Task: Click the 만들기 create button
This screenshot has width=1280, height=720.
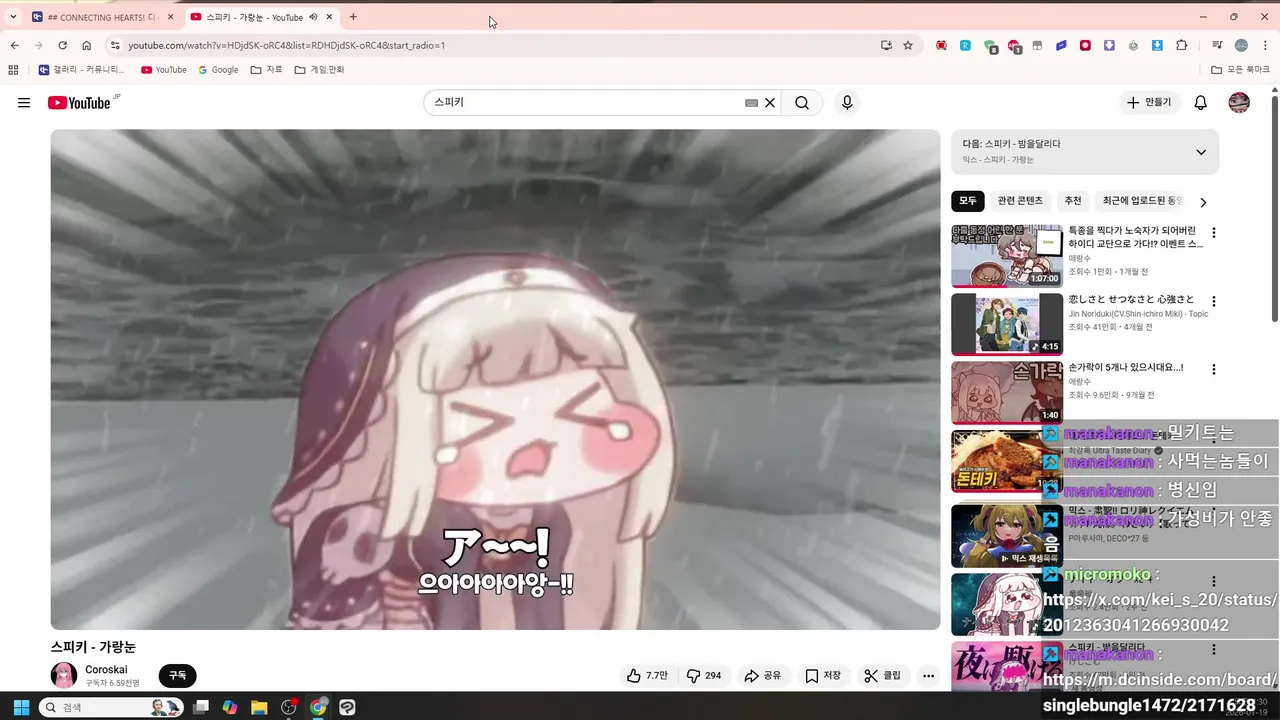Action: 1149,103
